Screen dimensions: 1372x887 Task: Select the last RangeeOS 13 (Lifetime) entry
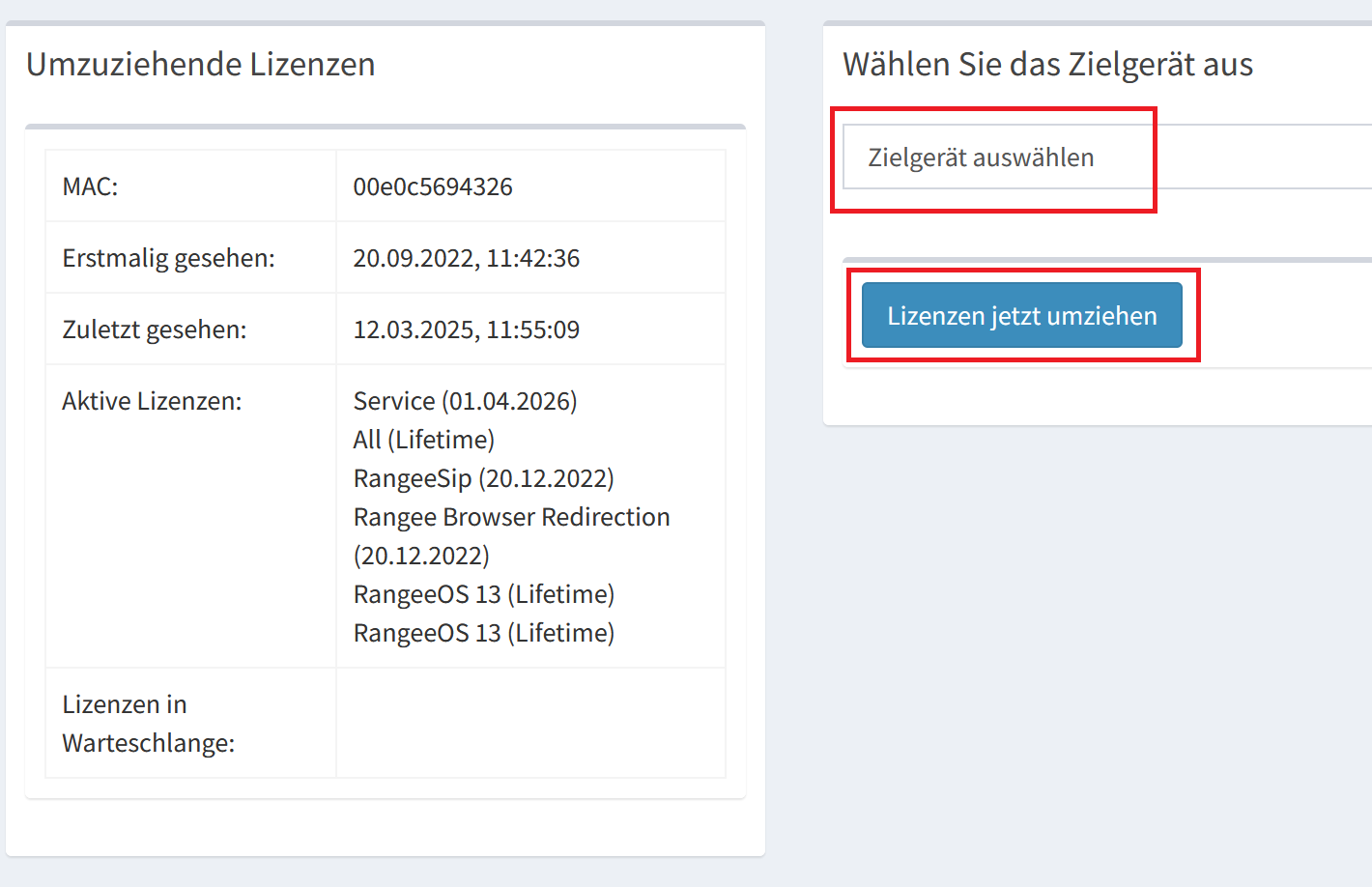click(x=483, y=633)
